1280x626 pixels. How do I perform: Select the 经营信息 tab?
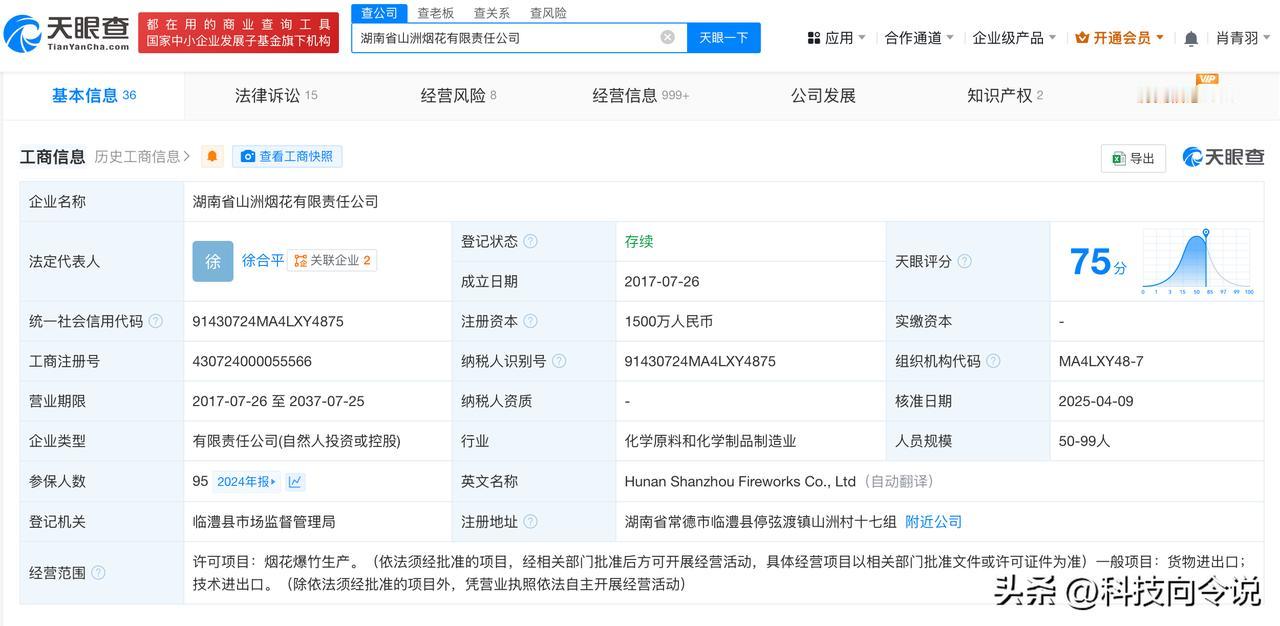(x=640, y=95)
